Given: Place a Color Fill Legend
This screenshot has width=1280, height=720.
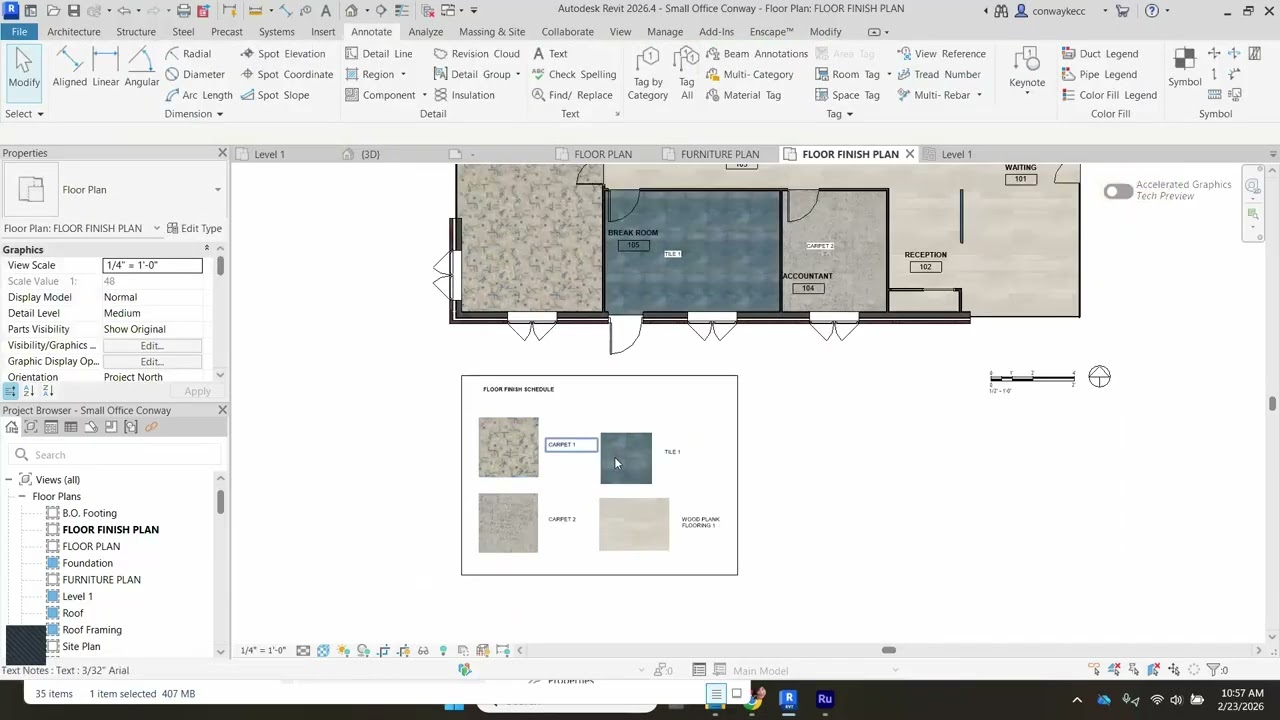Looking at the screenshot, I should coord(1108,95).
